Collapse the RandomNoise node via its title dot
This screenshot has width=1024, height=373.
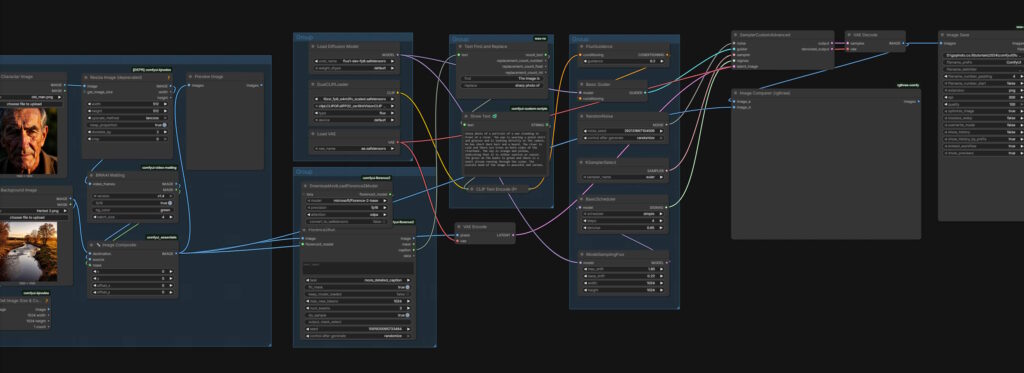[581, 116]
